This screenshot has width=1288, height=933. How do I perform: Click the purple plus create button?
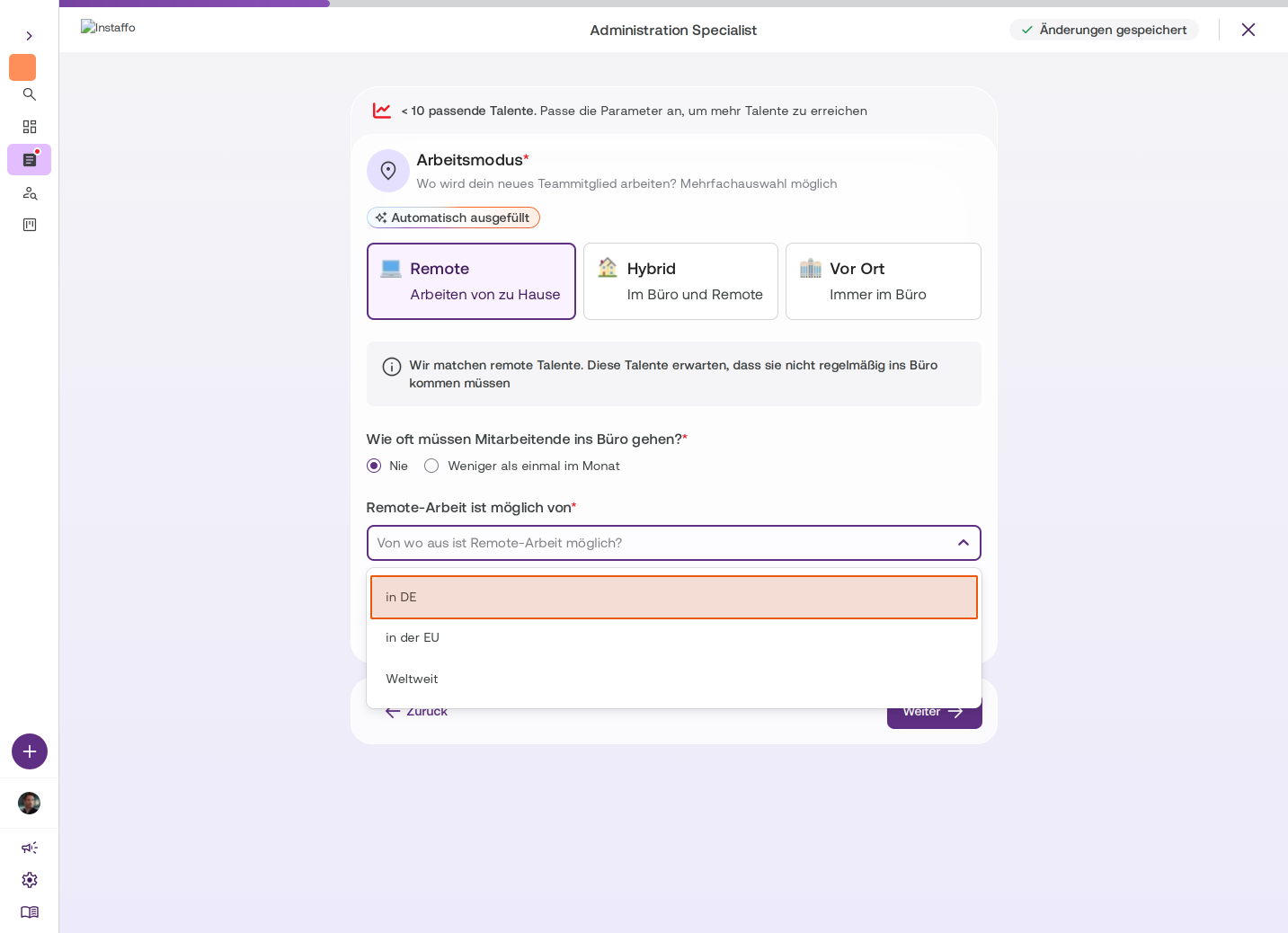point(30,751)
